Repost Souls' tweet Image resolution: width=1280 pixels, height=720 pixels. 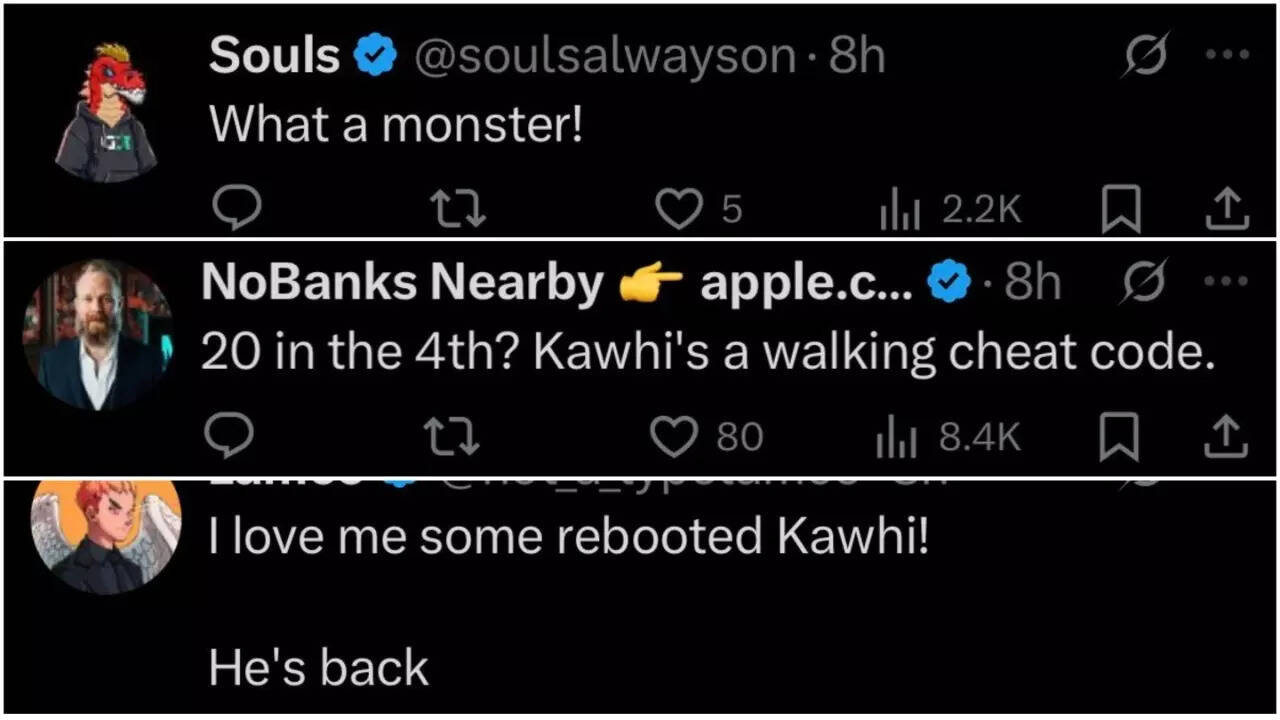pos(459,208)
